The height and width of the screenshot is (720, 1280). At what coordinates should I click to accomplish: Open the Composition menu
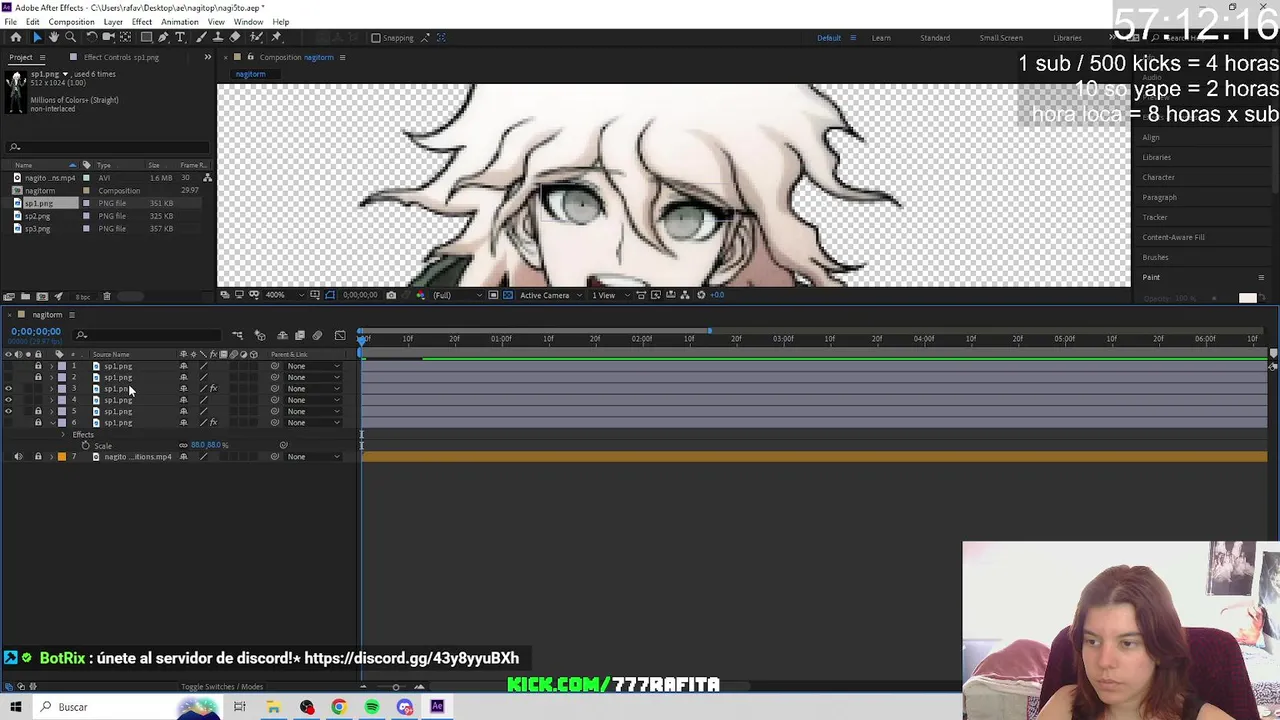click(x=71, y=22)
